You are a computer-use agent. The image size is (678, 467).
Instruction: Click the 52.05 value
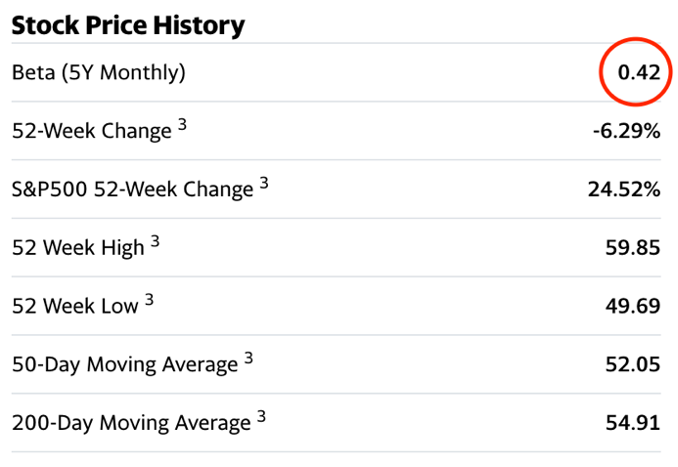point(632,364)
